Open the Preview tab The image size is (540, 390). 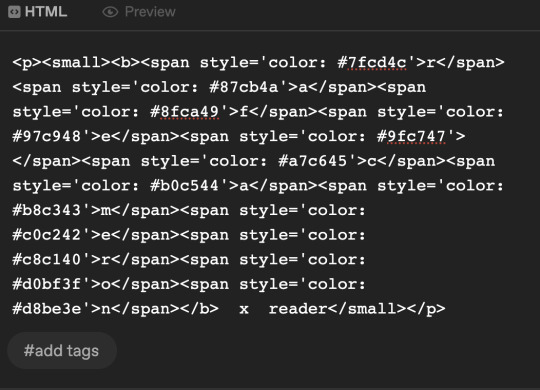(x=139, y=12)
